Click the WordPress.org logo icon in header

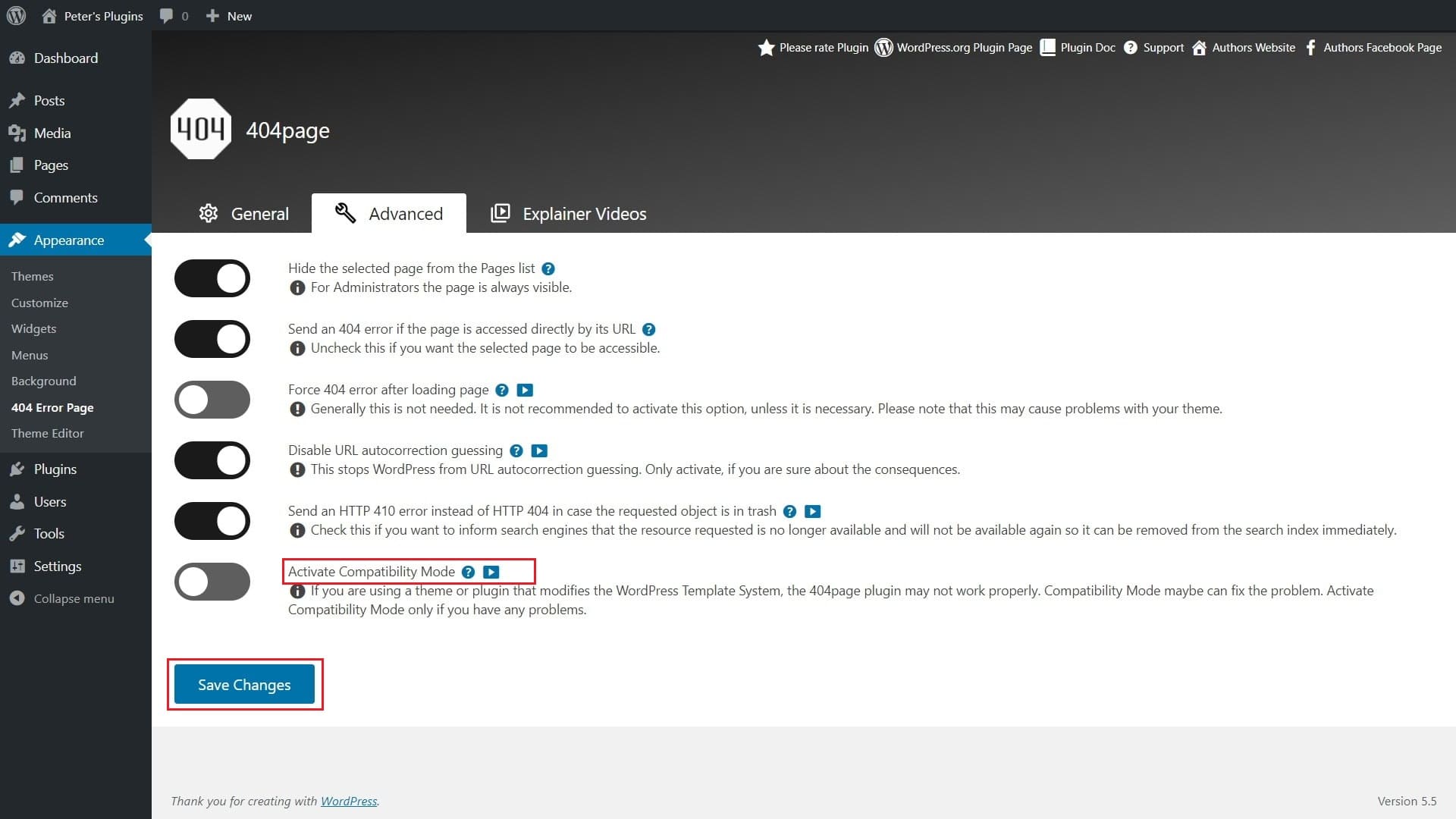click(x=883, y=48)
